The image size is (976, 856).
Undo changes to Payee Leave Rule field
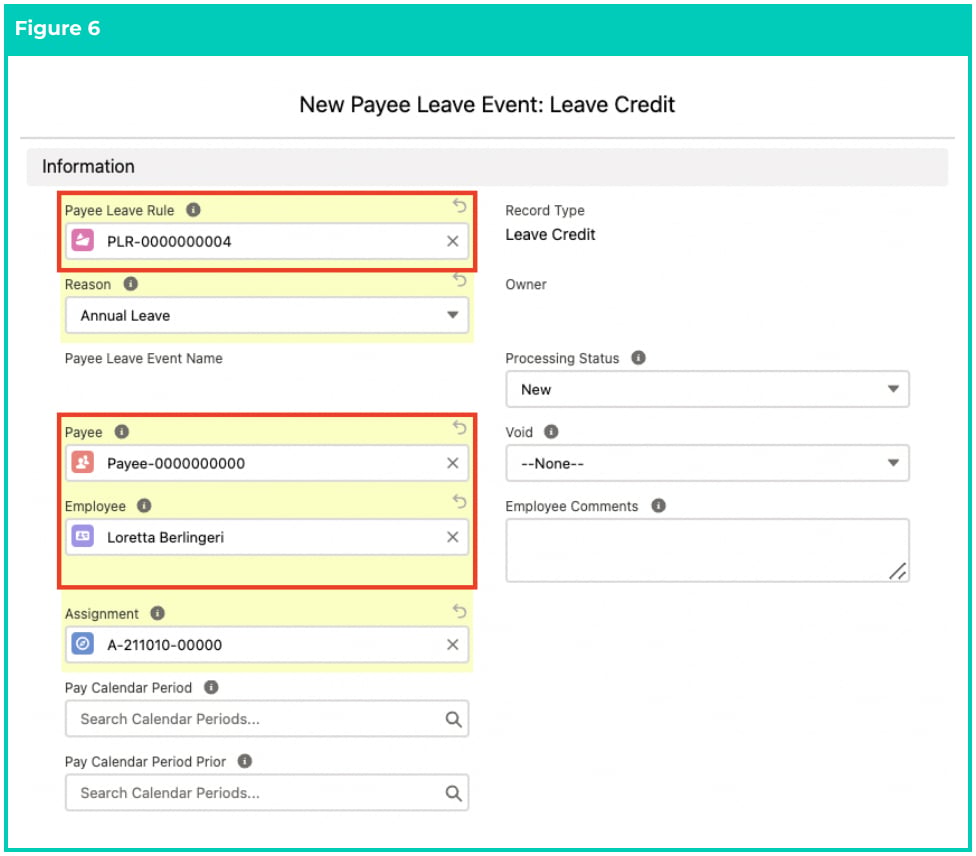459,205
